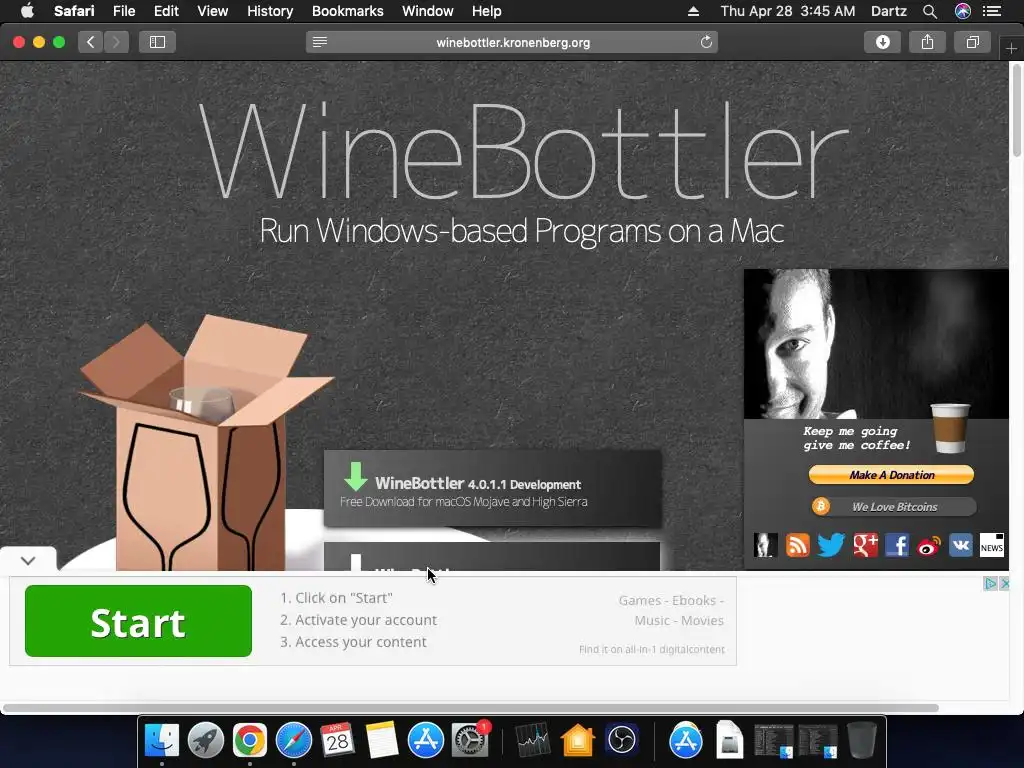The image size is (1024, 768).
Task: Open Notes from the Dock
Action: click(x=381, y=741)
